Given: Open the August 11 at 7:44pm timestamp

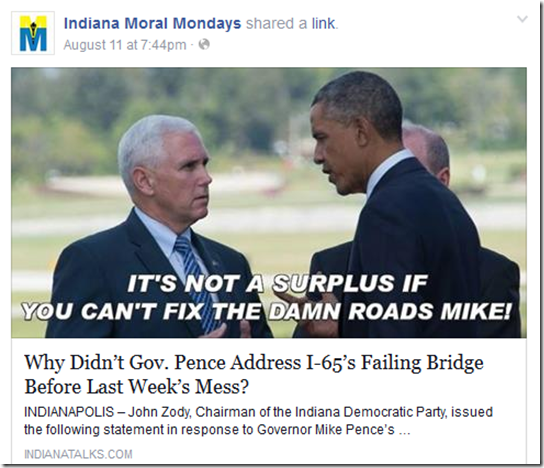Looking at the screenshot, I should (x=125, y=45).
